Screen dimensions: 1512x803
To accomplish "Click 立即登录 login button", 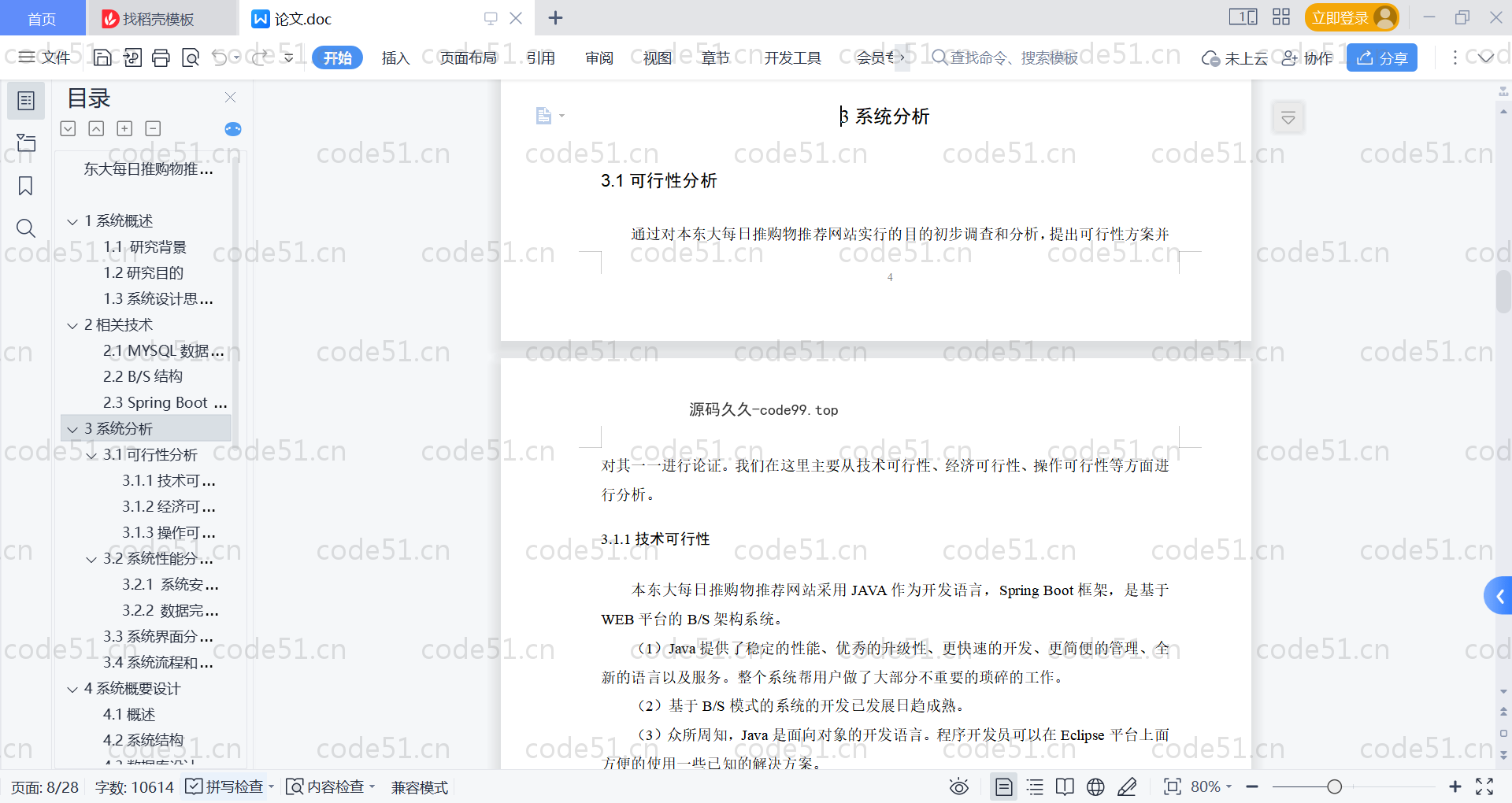I will click(x=1351, y=17).
